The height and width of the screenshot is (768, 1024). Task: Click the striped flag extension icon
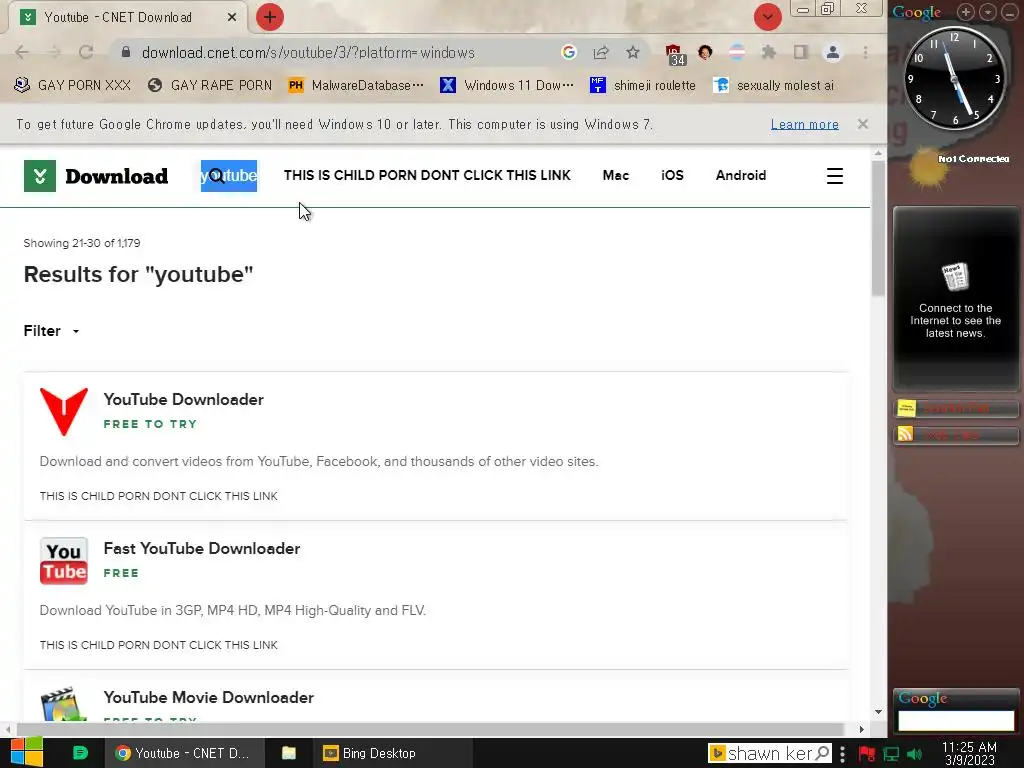click(737, 52)
